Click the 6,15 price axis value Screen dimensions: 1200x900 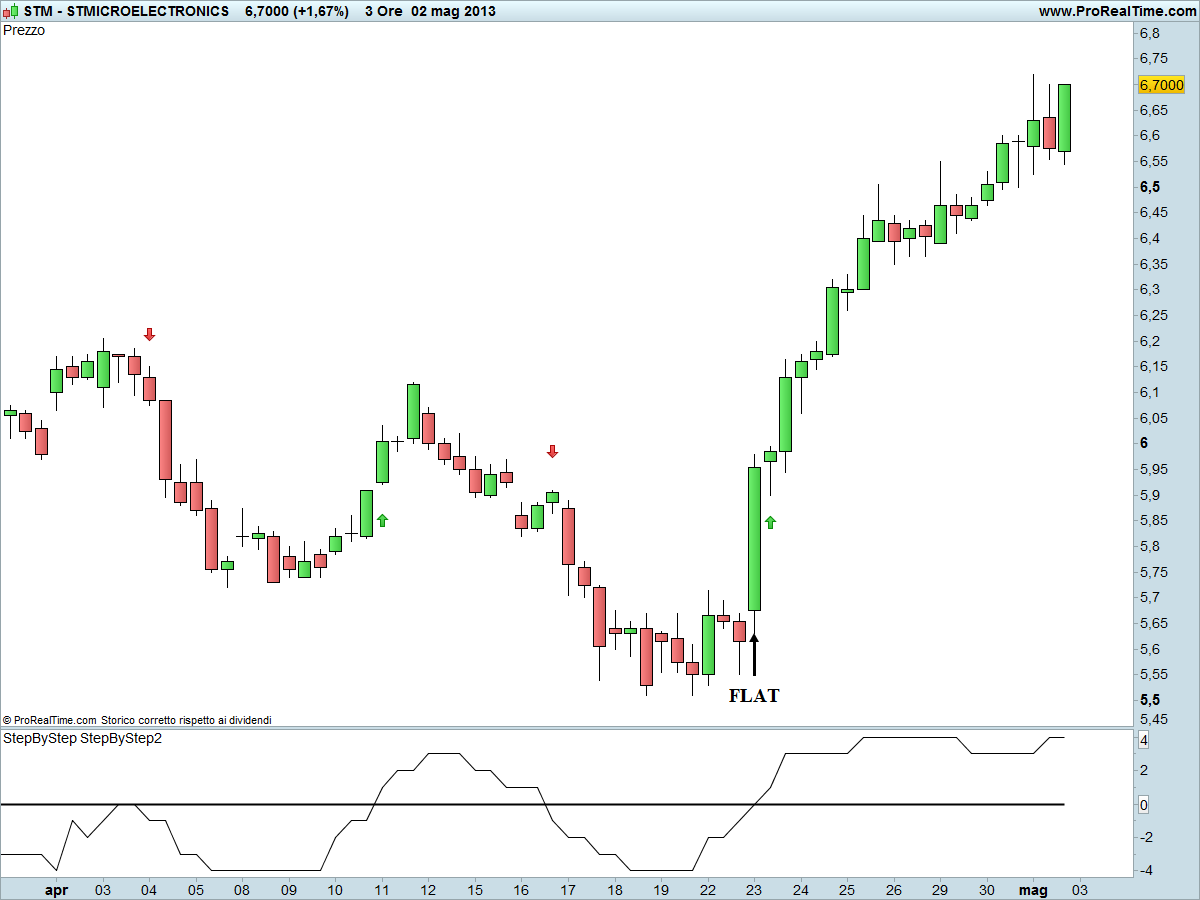coord(1153,366)
